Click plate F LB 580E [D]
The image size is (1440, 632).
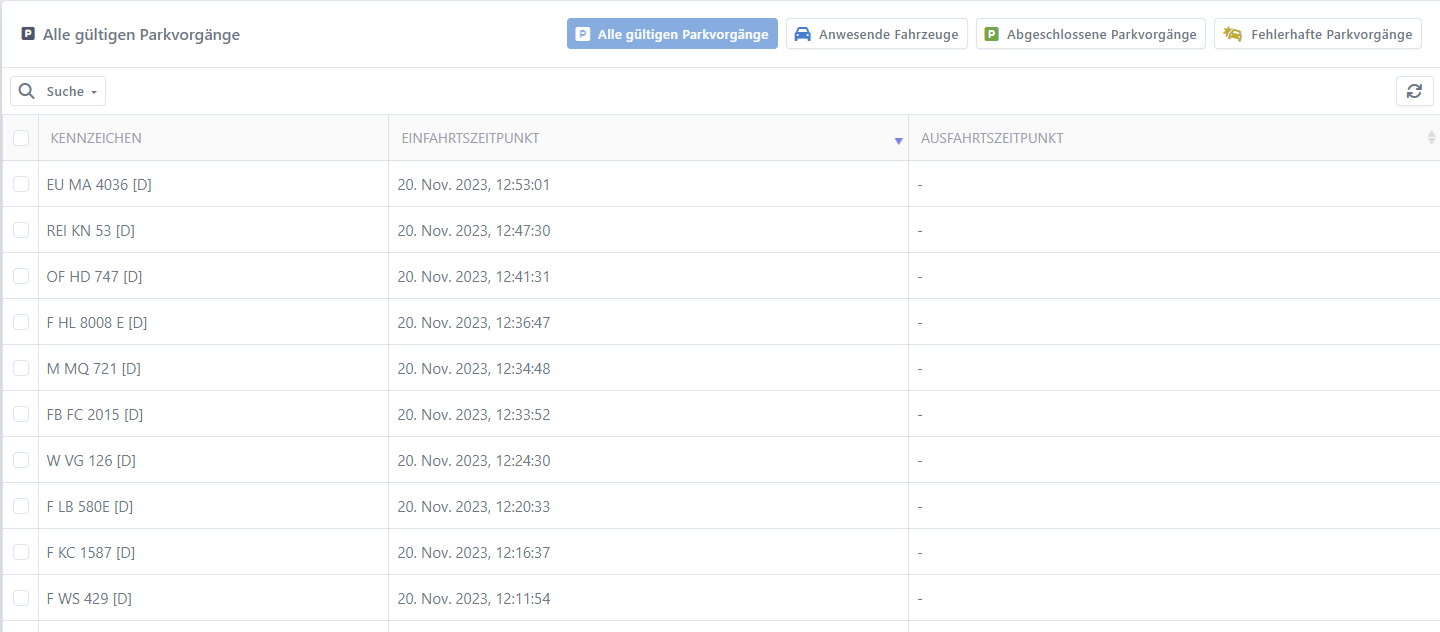coord(90,506)
